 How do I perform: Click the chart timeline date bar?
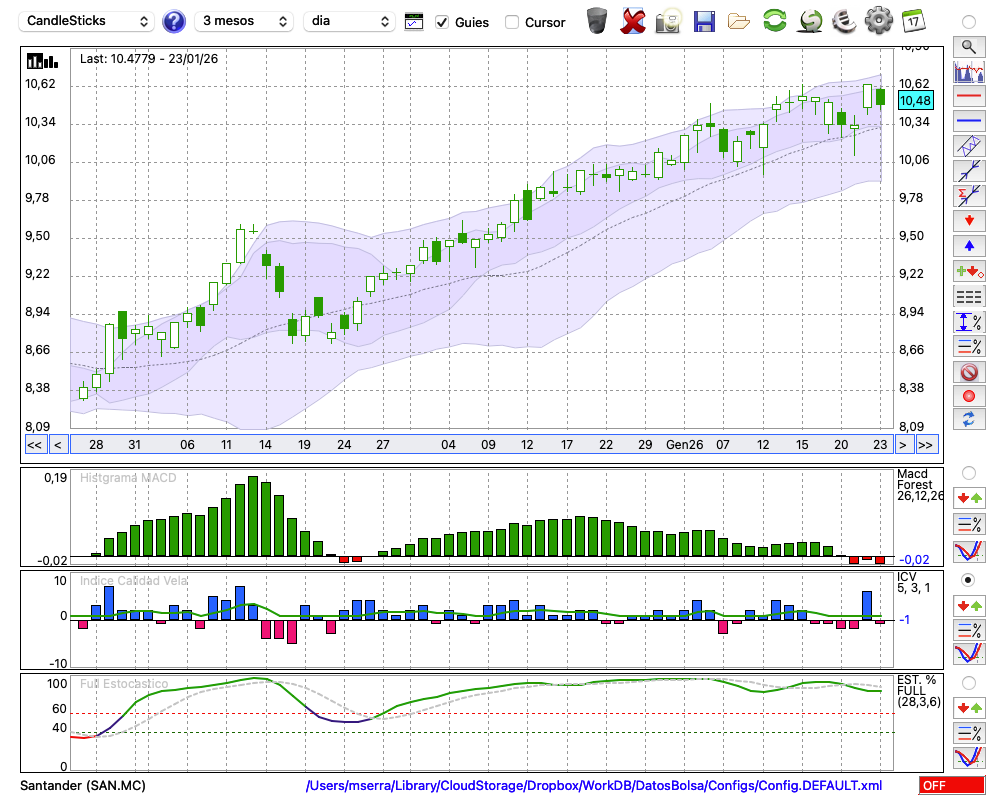480,445
